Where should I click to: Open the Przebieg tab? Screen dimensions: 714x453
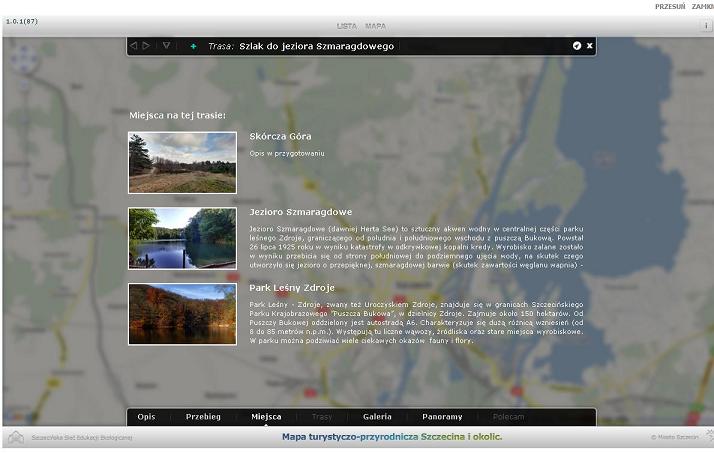pyautogui.click(x=203, y=416)
